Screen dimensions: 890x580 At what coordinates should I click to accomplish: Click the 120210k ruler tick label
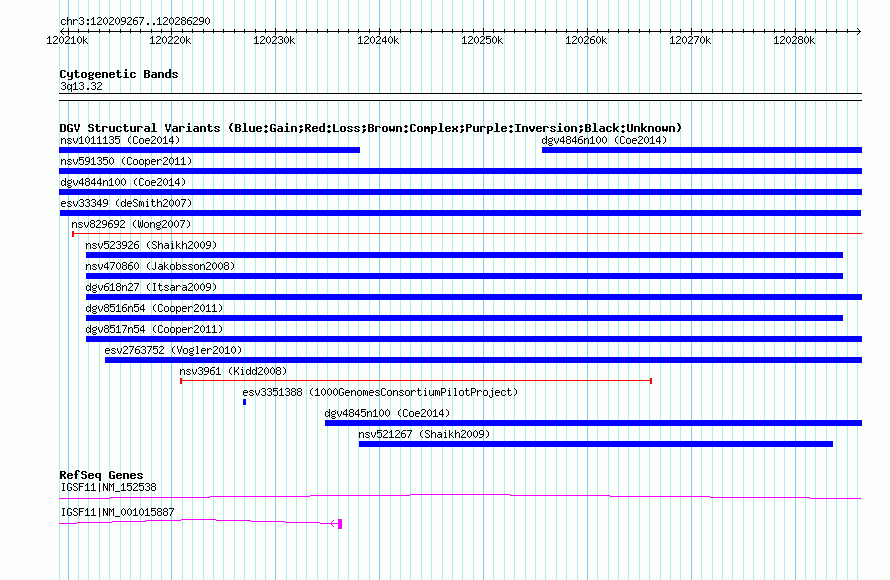pyautogui.click(x=67, y=40)
